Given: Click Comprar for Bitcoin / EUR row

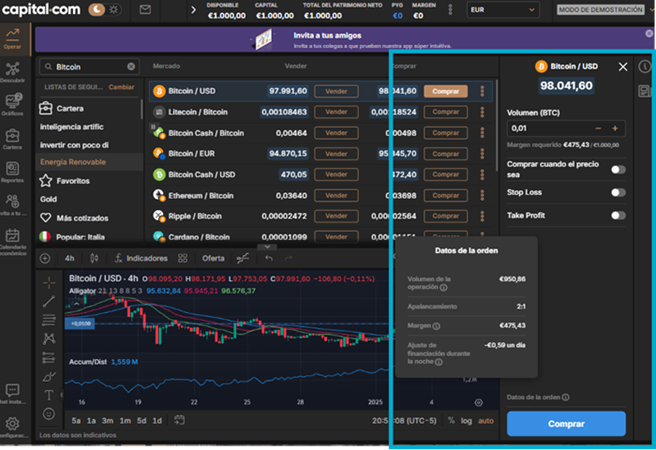Looking at the screenshot, I should 446,153.
